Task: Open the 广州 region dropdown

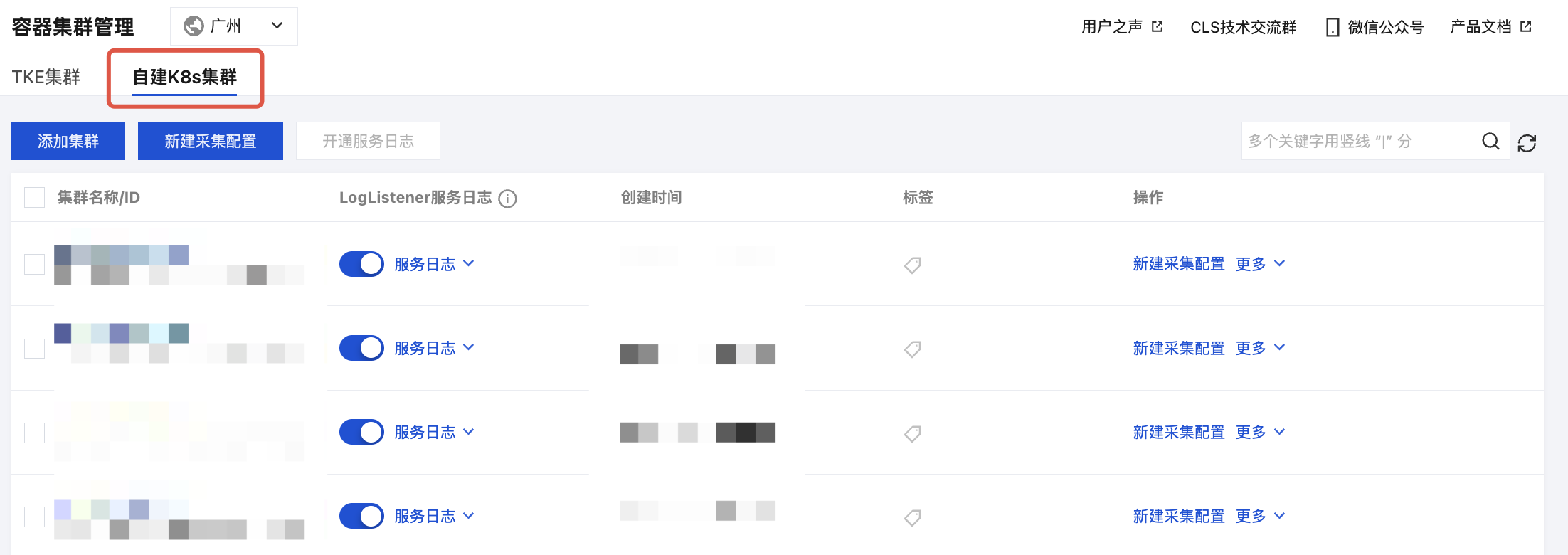Action: click(x=233, y=26)
